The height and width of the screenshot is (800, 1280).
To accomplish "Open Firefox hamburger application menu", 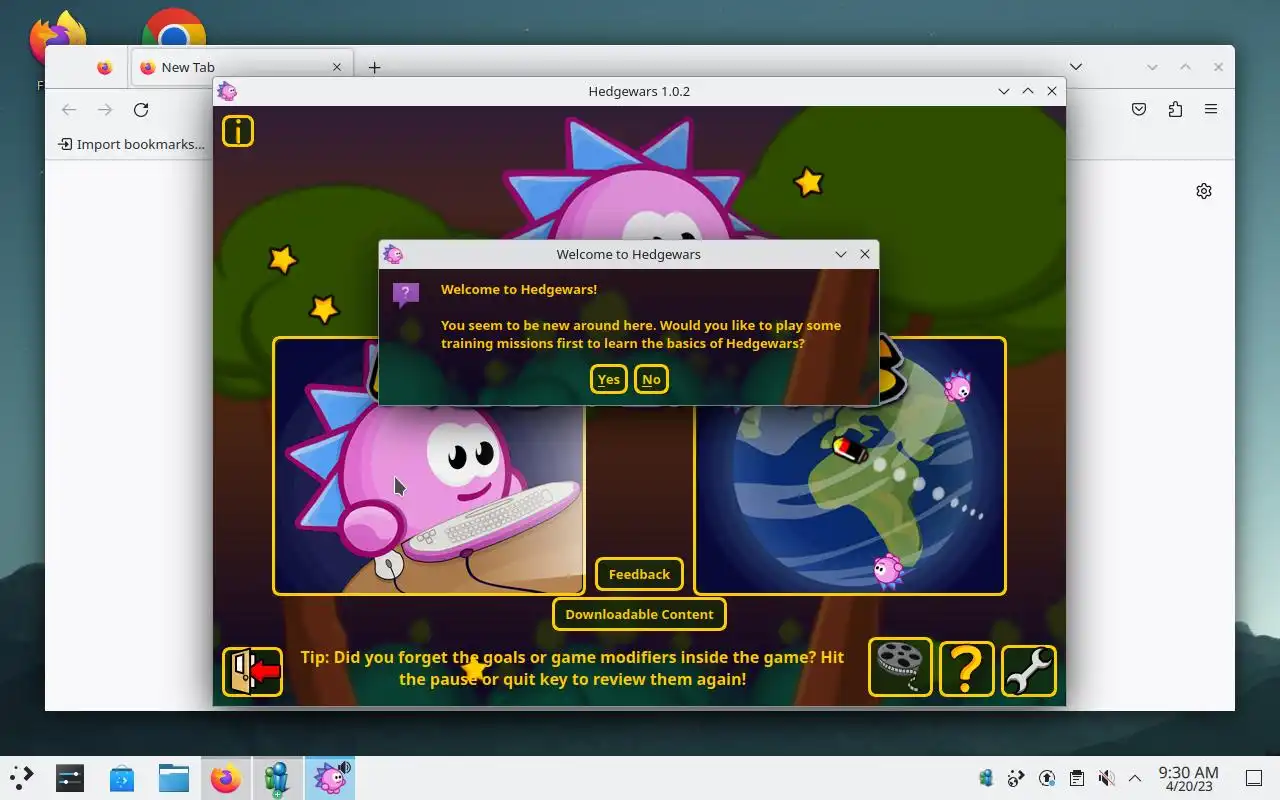I will click(1211, 109).
